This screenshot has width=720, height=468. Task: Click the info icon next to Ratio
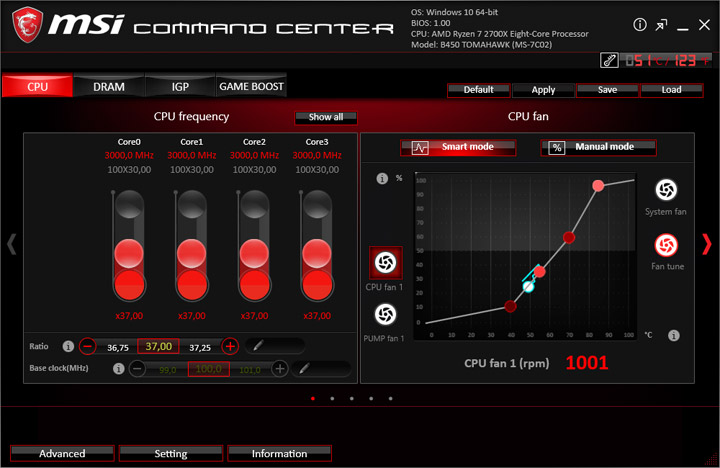[68, 346]
